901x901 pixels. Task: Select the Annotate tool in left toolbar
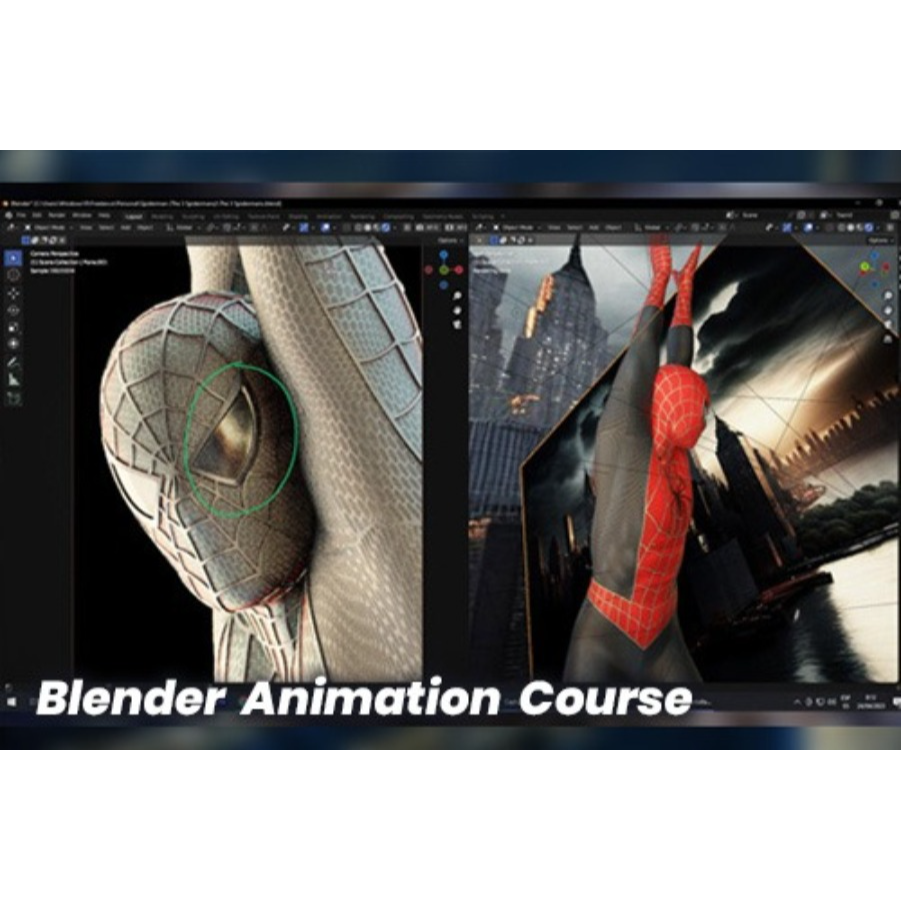click(x=13, y=363)
